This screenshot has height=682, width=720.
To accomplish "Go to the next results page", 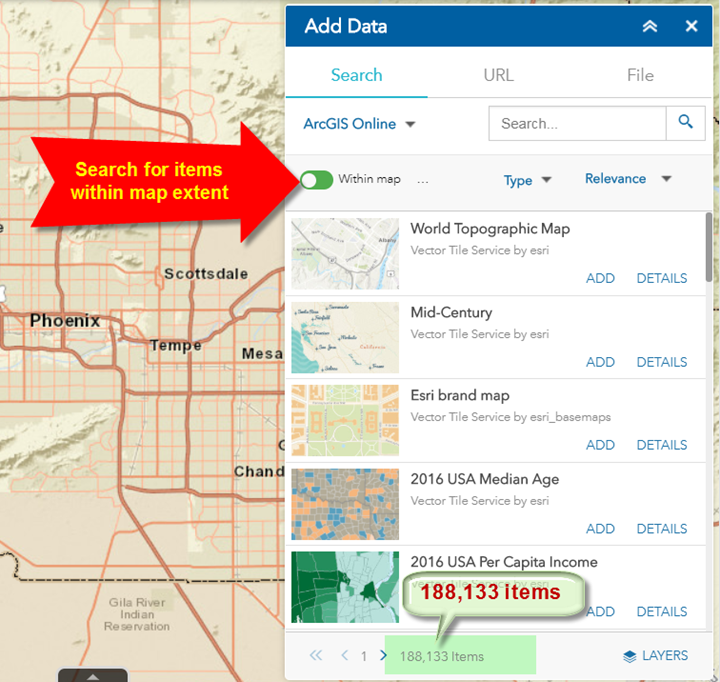I will click(x=383, y=656).
